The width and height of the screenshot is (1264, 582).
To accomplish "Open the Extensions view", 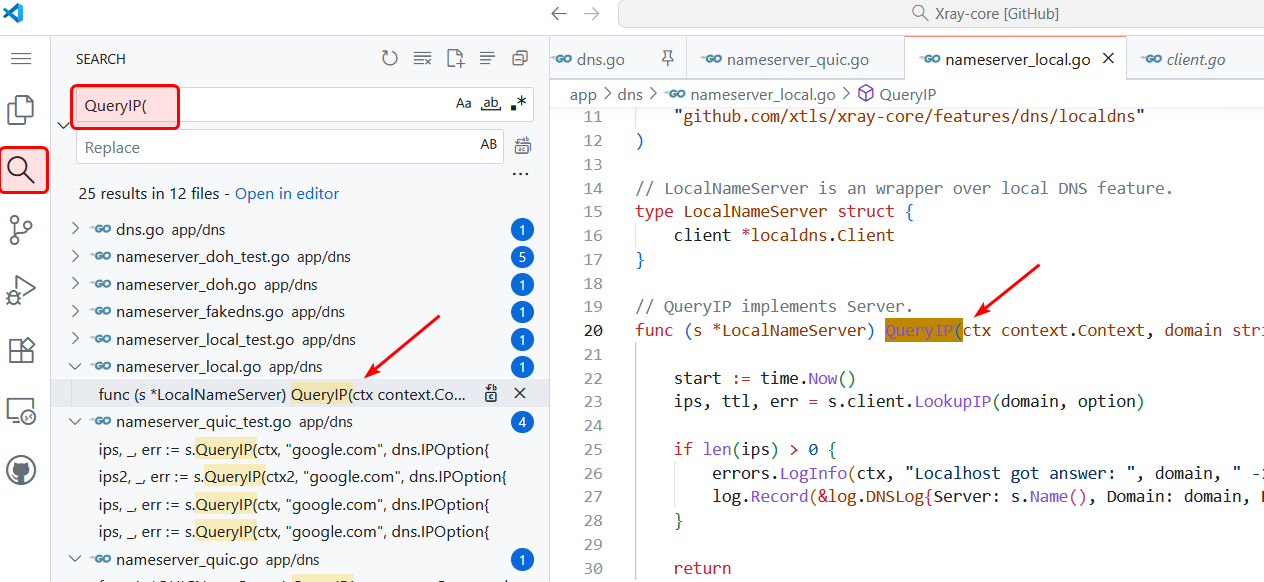I will click(x=21, y=350).
